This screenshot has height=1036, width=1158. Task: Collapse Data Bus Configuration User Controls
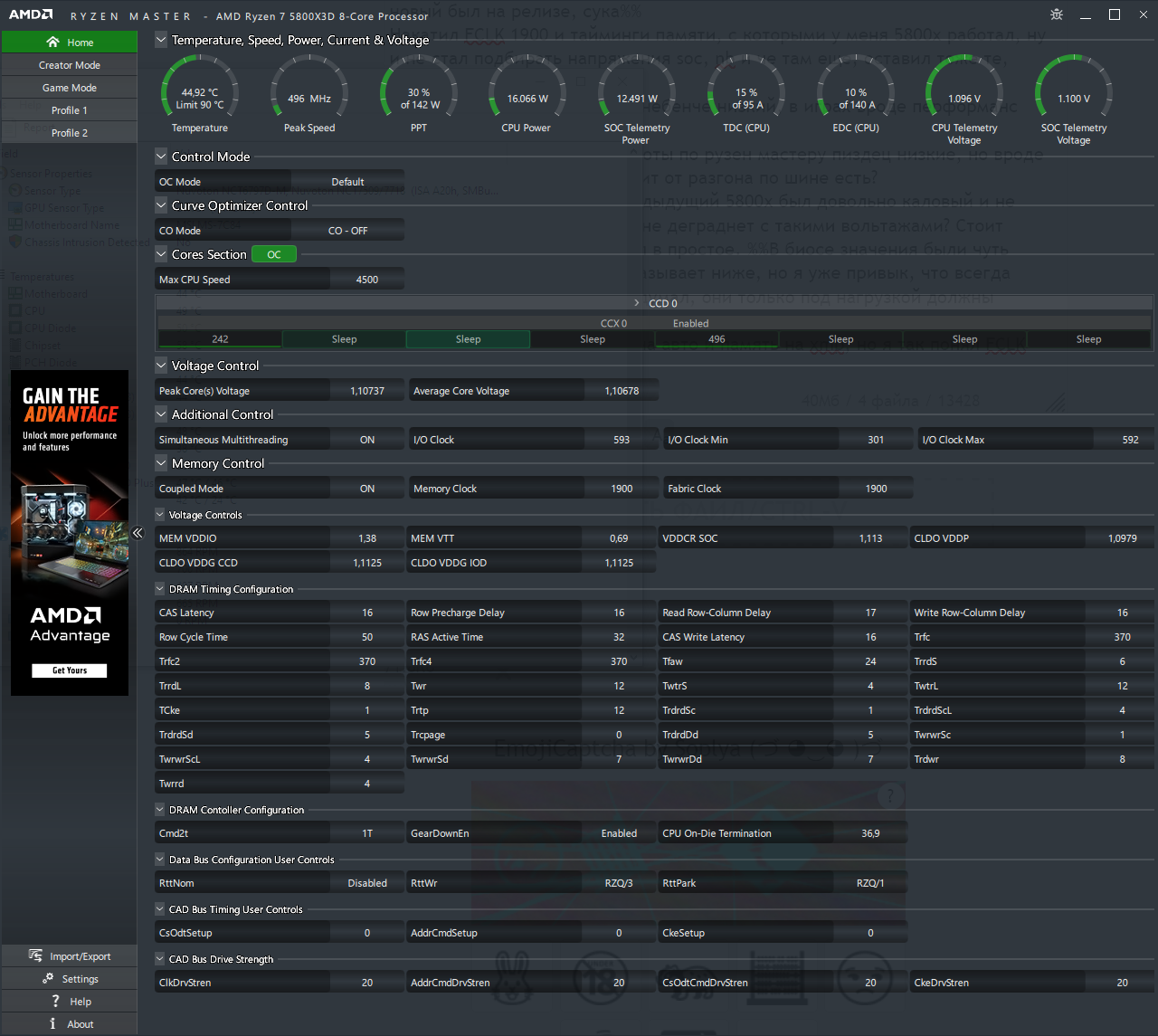pyautogui.click(x=160, y=859)
